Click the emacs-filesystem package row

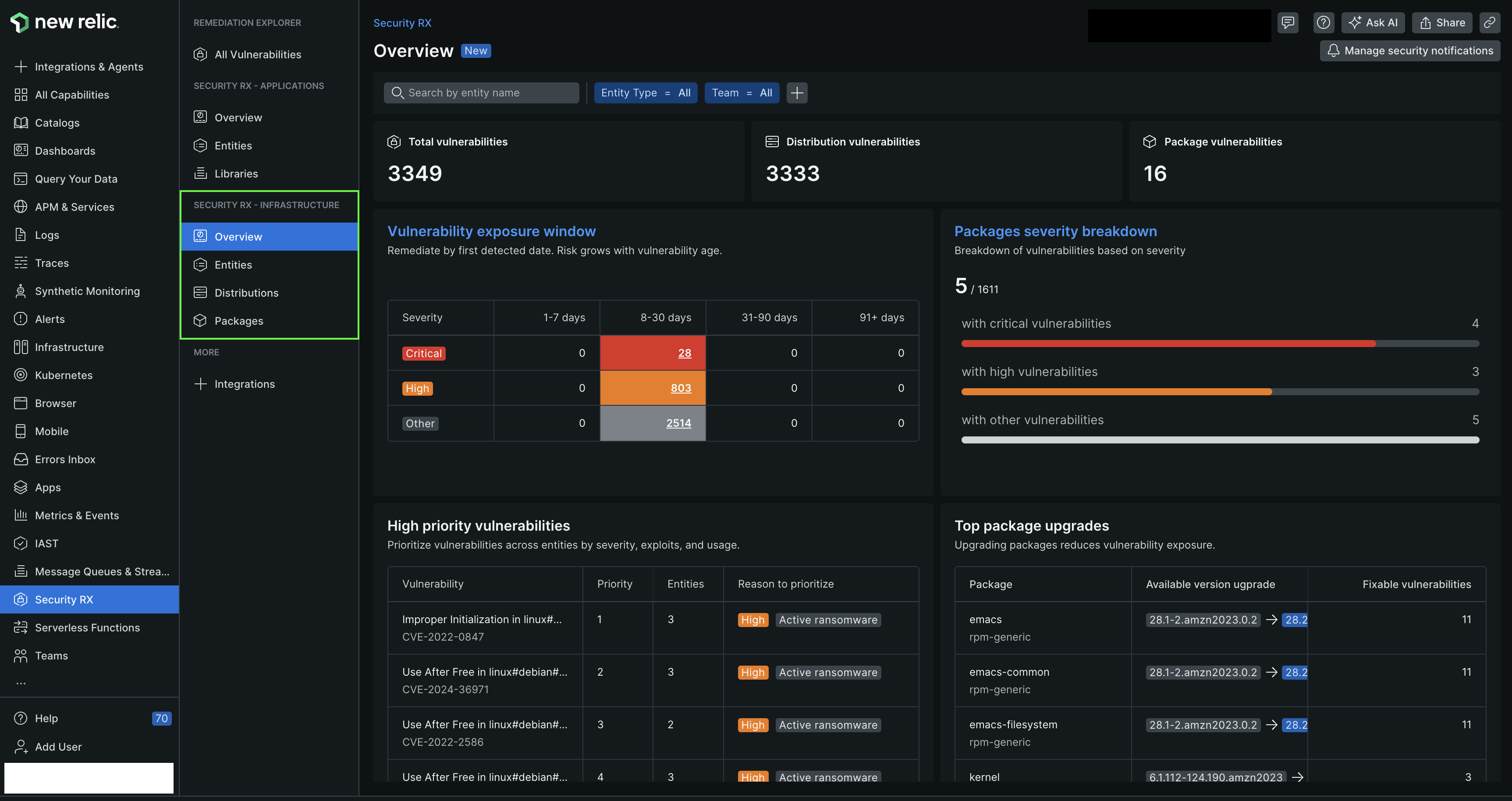(x=1220, y=734)
